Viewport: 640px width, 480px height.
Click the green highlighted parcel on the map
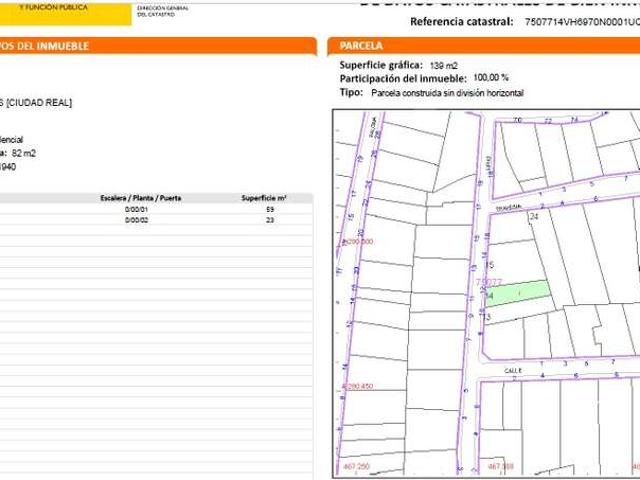pyautogui.click(x=518, y=293)
